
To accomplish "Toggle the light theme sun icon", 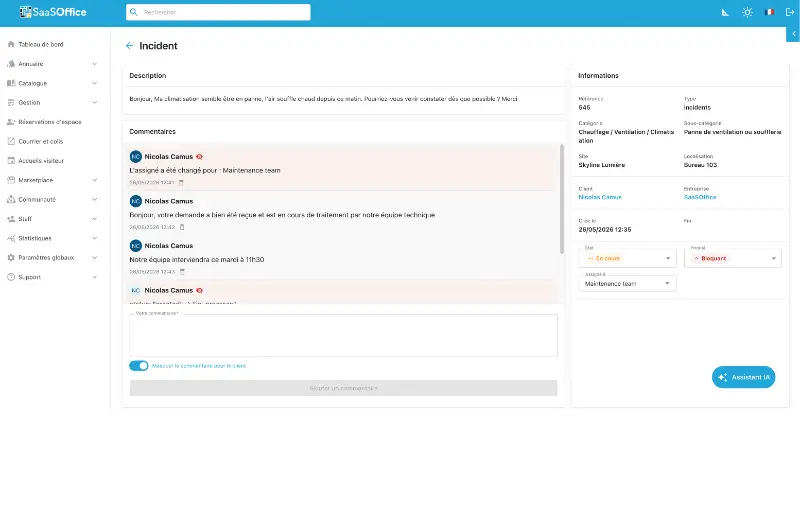I will (x=747, y=12).
